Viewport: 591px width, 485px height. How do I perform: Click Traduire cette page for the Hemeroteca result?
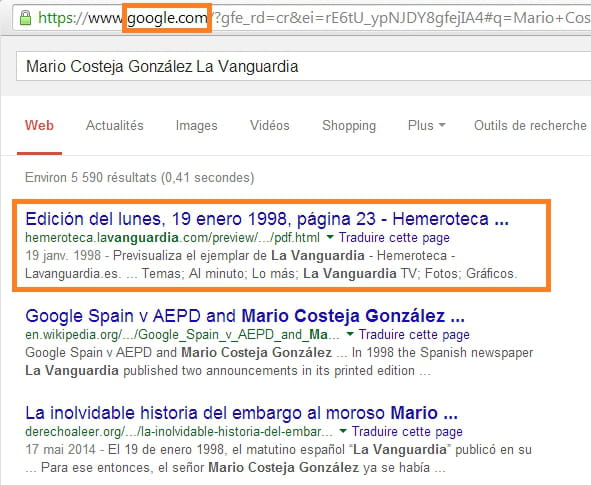click(x=394, y=238)
